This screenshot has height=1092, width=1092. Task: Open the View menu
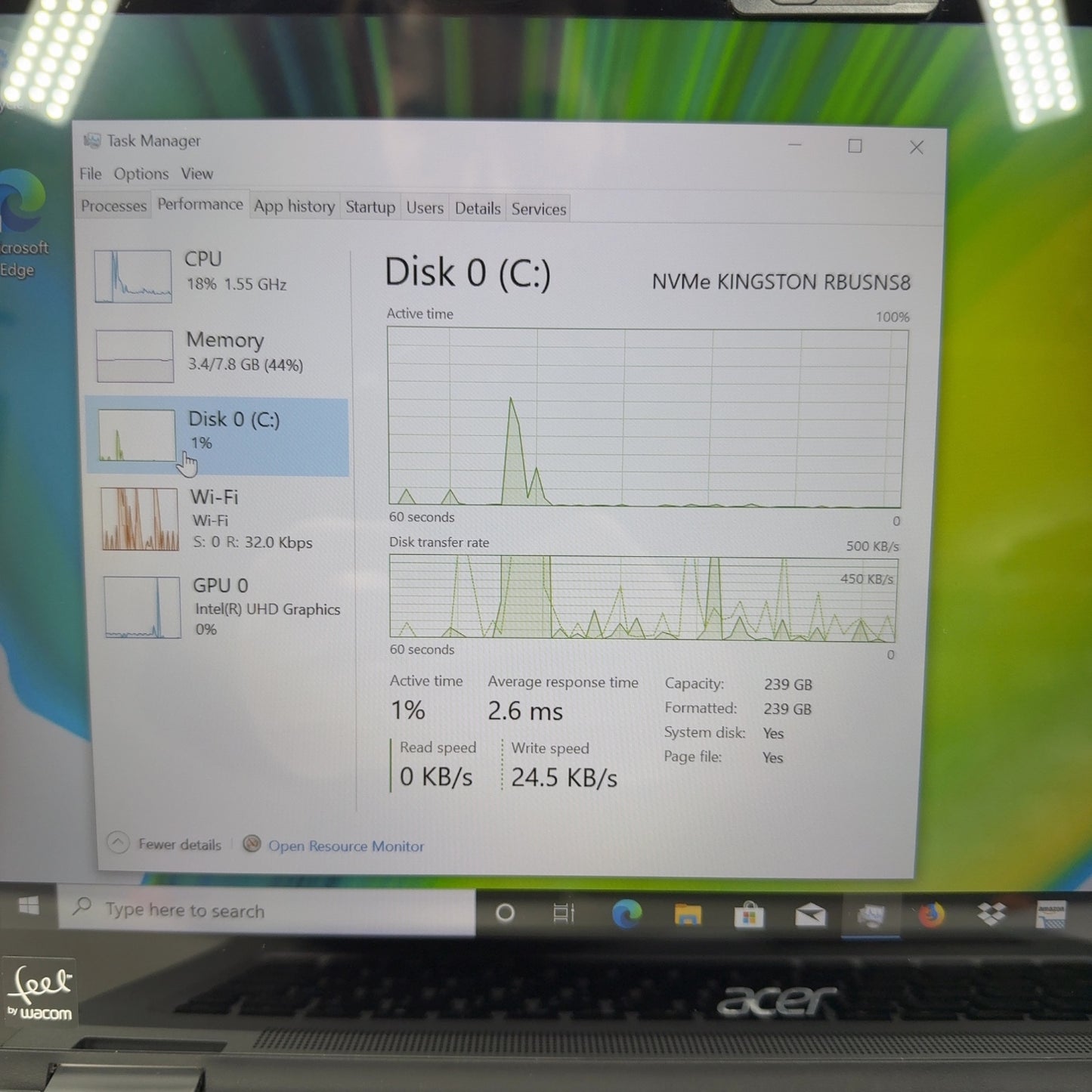click(x=196, y=174)
